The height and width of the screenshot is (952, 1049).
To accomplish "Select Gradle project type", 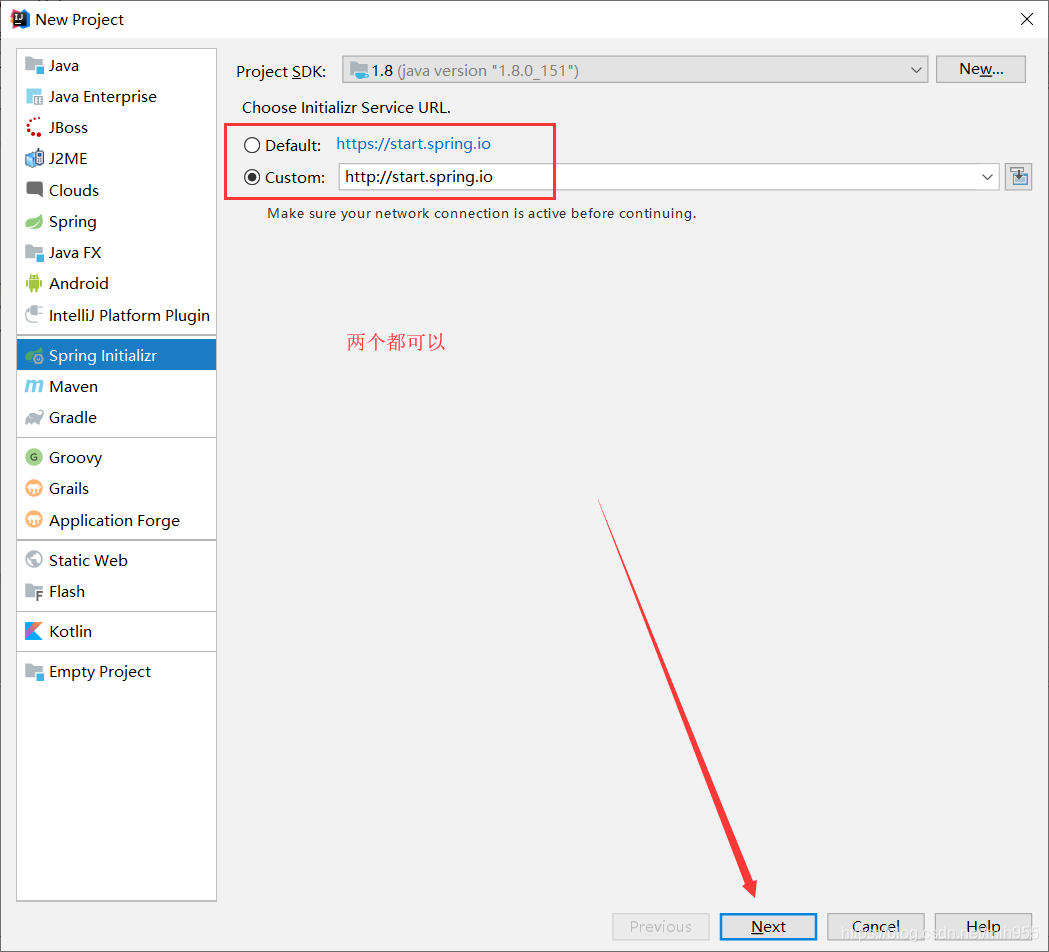I will [116, 417].
